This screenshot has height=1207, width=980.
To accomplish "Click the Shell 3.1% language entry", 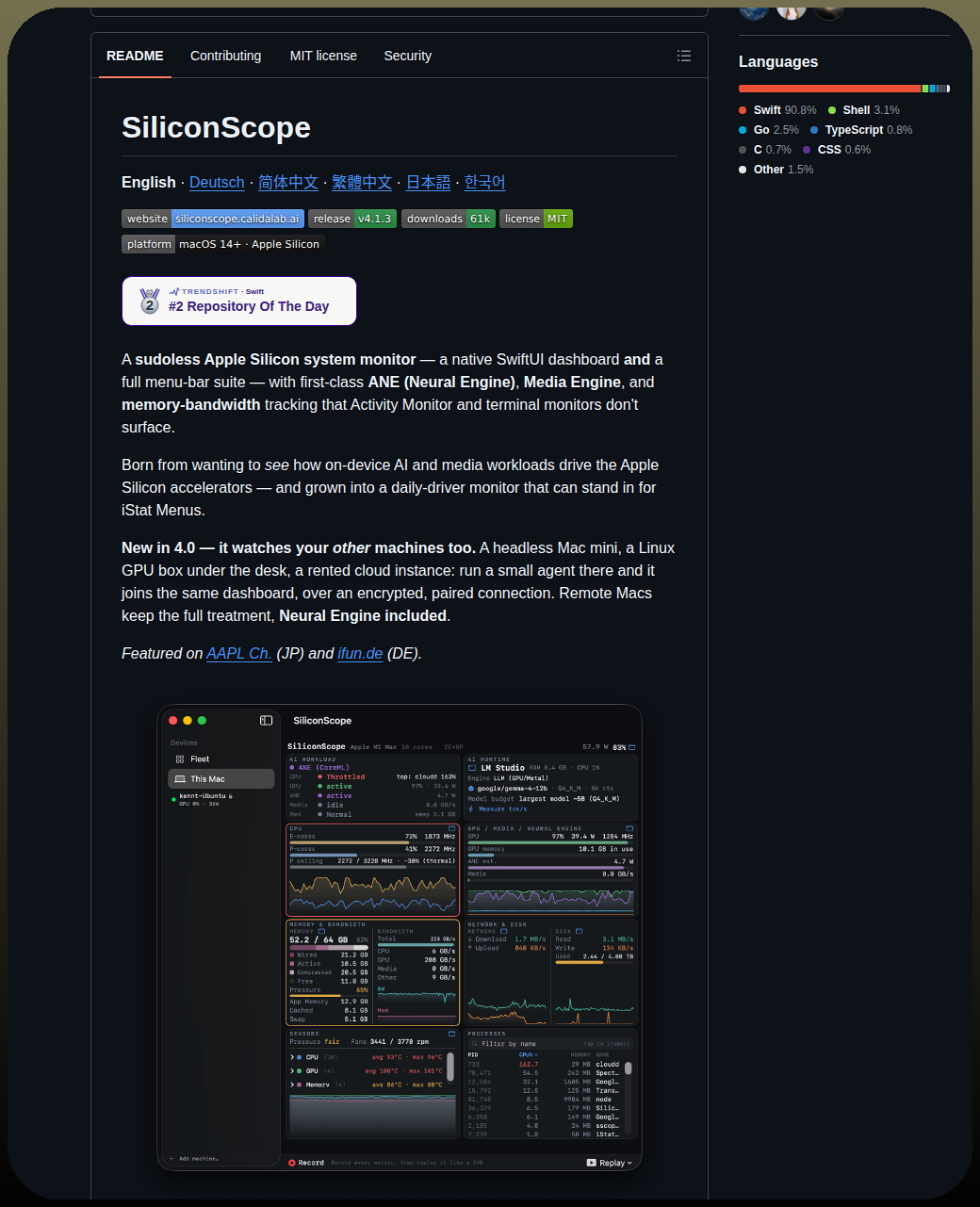I will (x=864, y=110).
